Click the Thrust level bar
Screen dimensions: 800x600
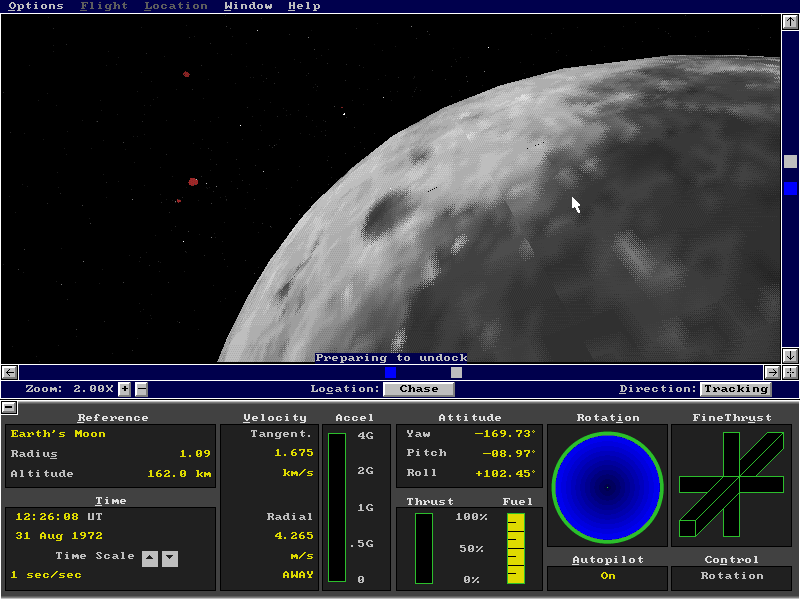pyautogui.click(x=424, y=547)
